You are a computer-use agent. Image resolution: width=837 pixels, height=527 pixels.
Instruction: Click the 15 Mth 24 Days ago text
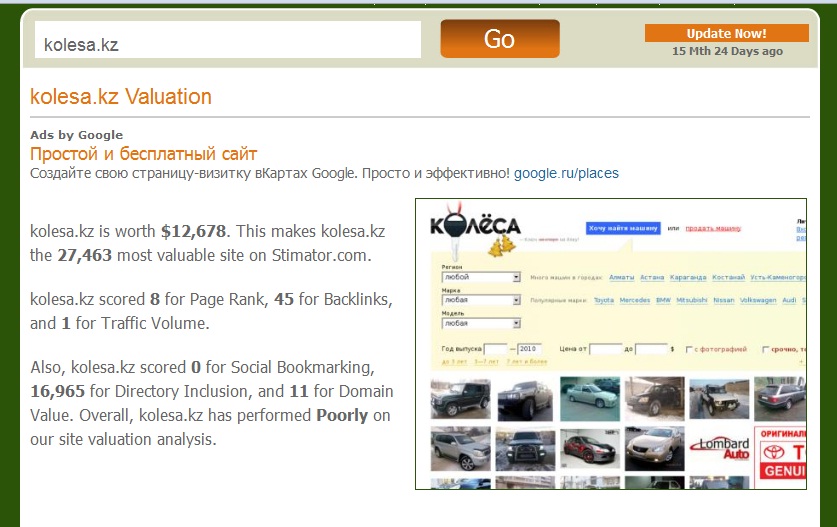(x=727, y=51)
